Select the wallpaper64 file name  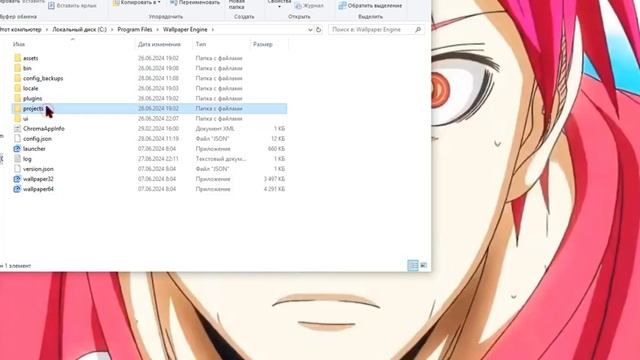(38, 189)
